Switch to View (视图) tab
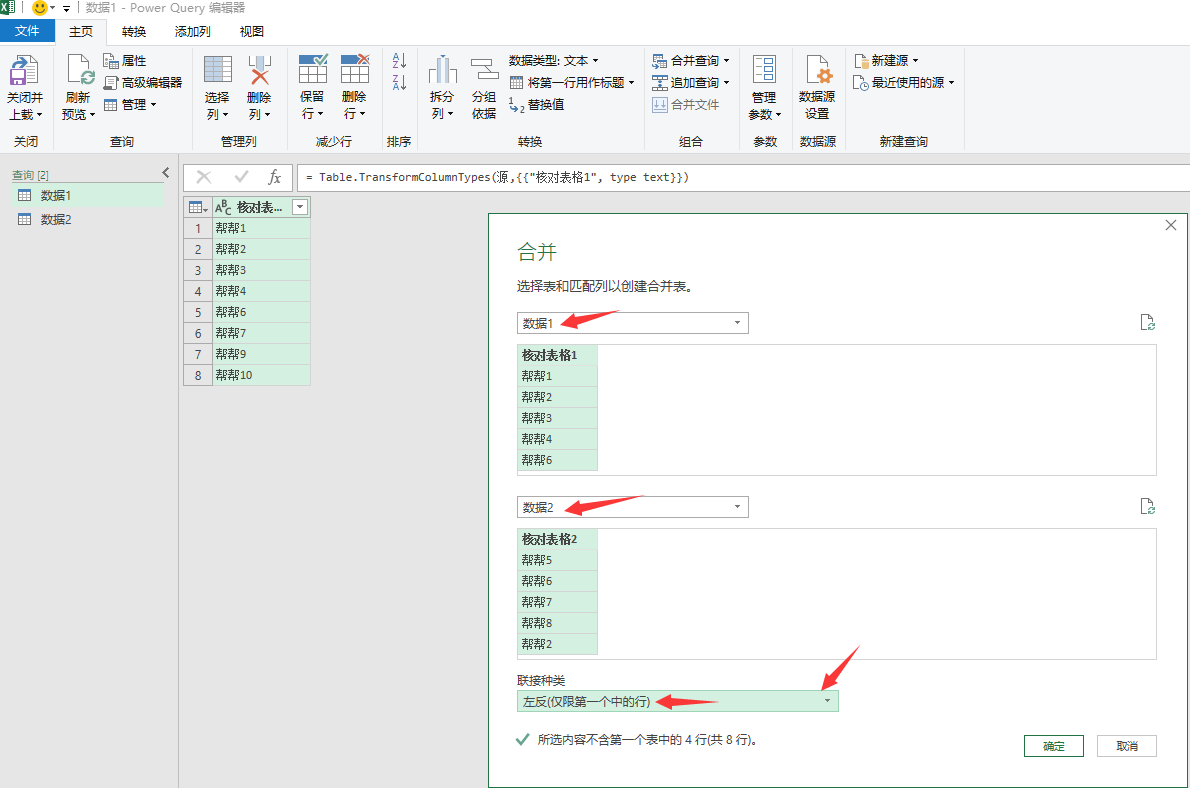 tap(252, 32)
